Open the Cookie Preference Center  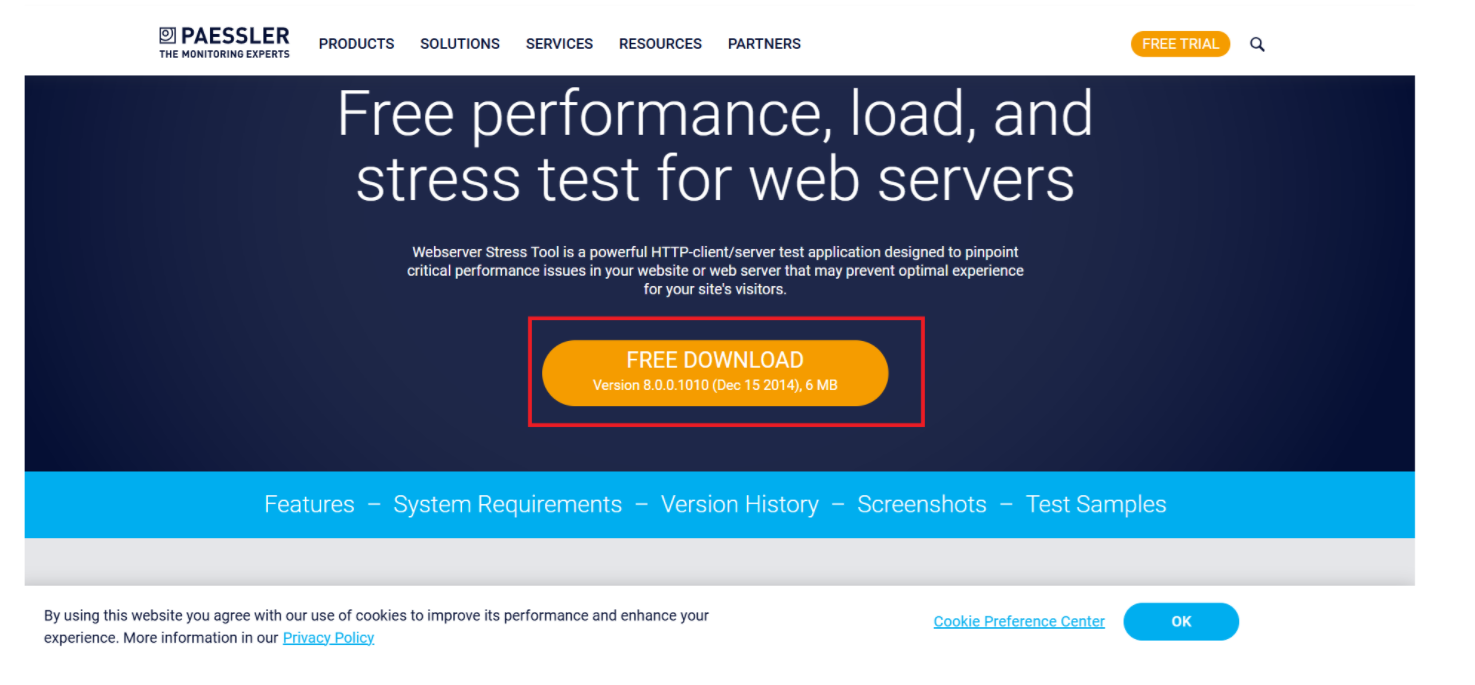pyautogui.click(x=1019, y=622)
